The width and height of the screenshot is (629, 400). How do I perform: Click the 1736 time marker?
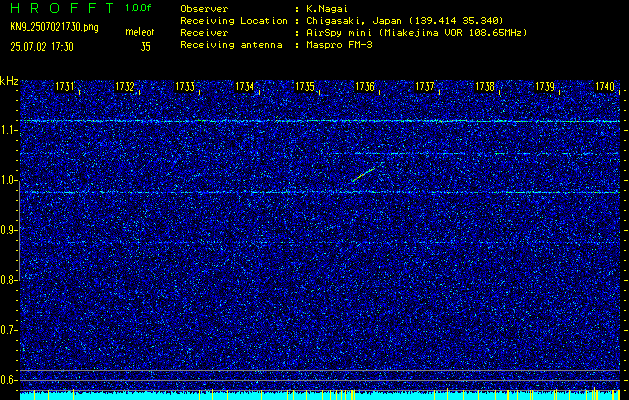(365, 86)
